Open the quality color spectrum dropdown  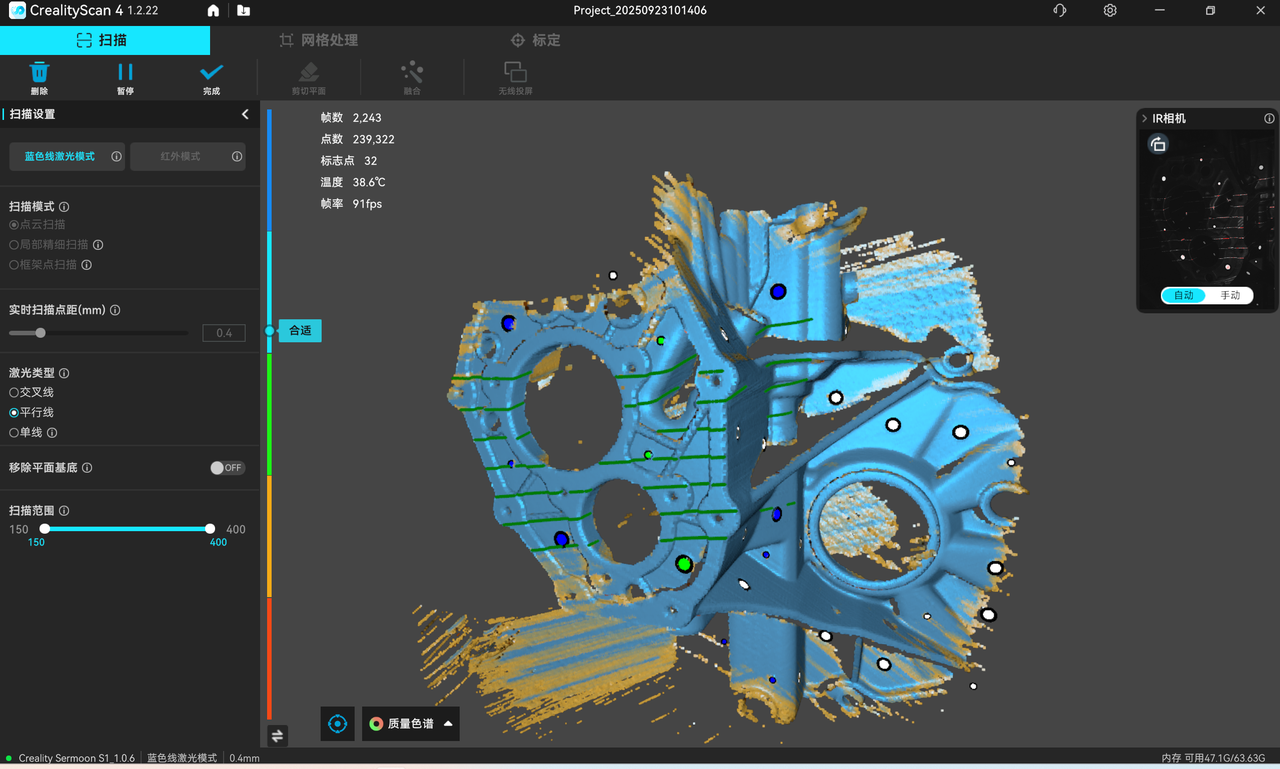pos(411,724)
